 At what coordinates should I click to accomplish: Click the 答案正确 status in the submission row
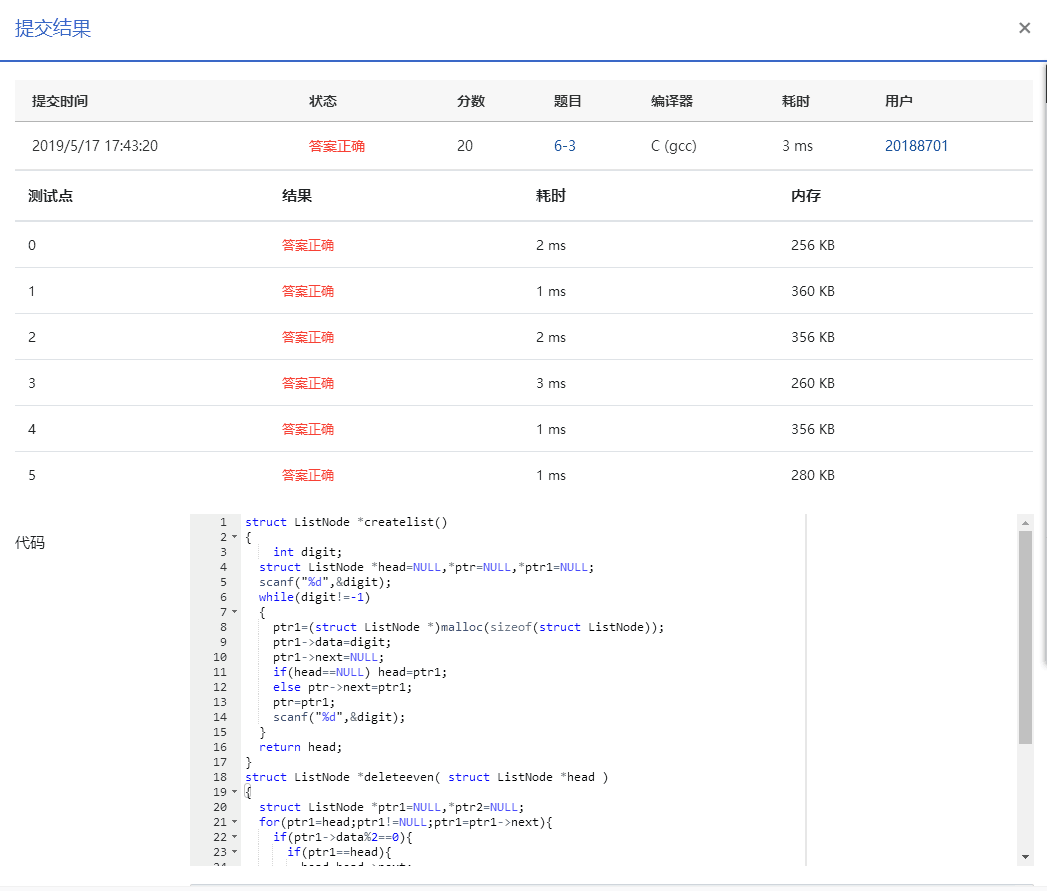[337, 146]
